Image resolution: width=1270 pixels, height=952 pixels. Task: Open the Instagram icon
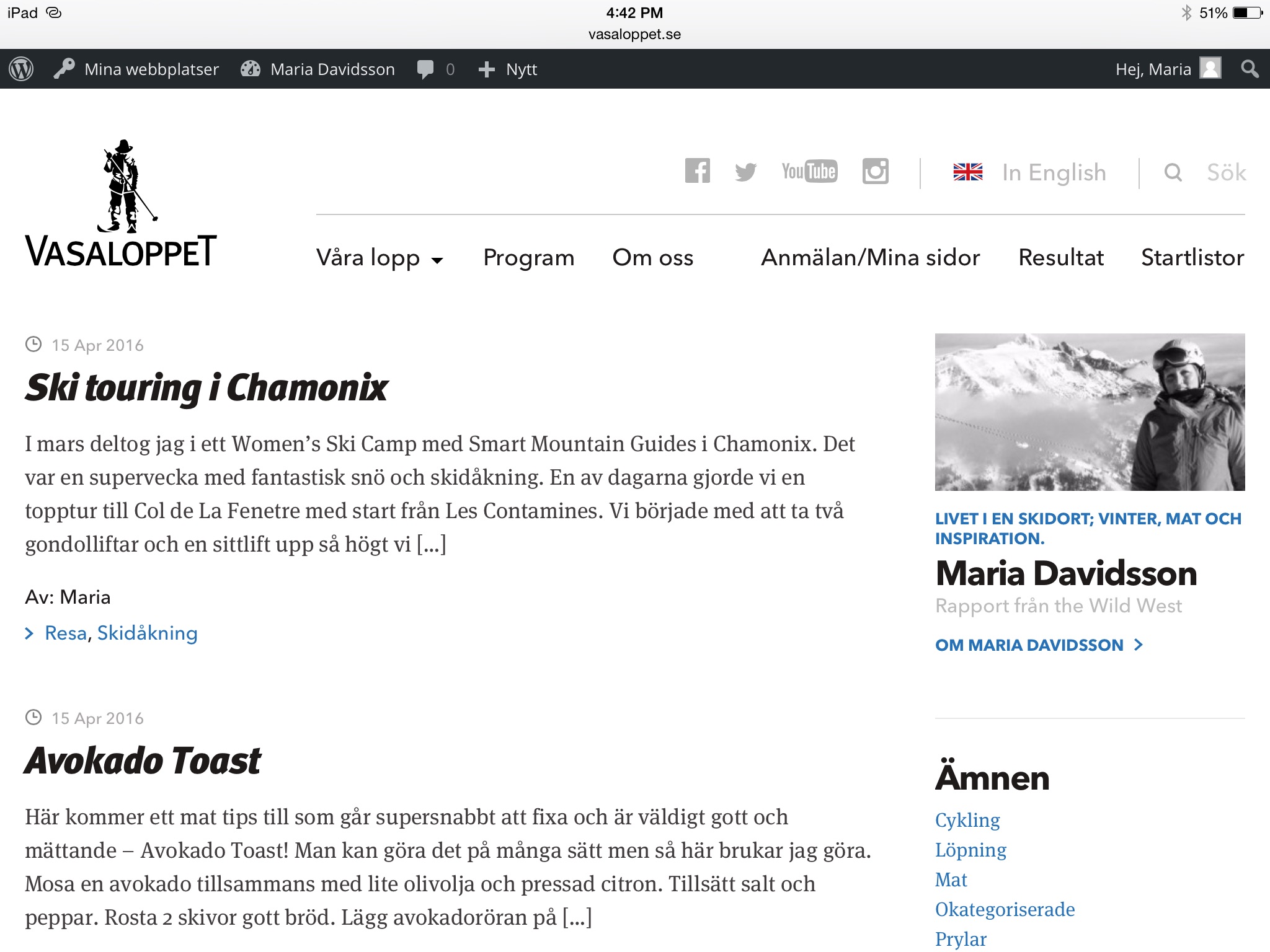875,171
